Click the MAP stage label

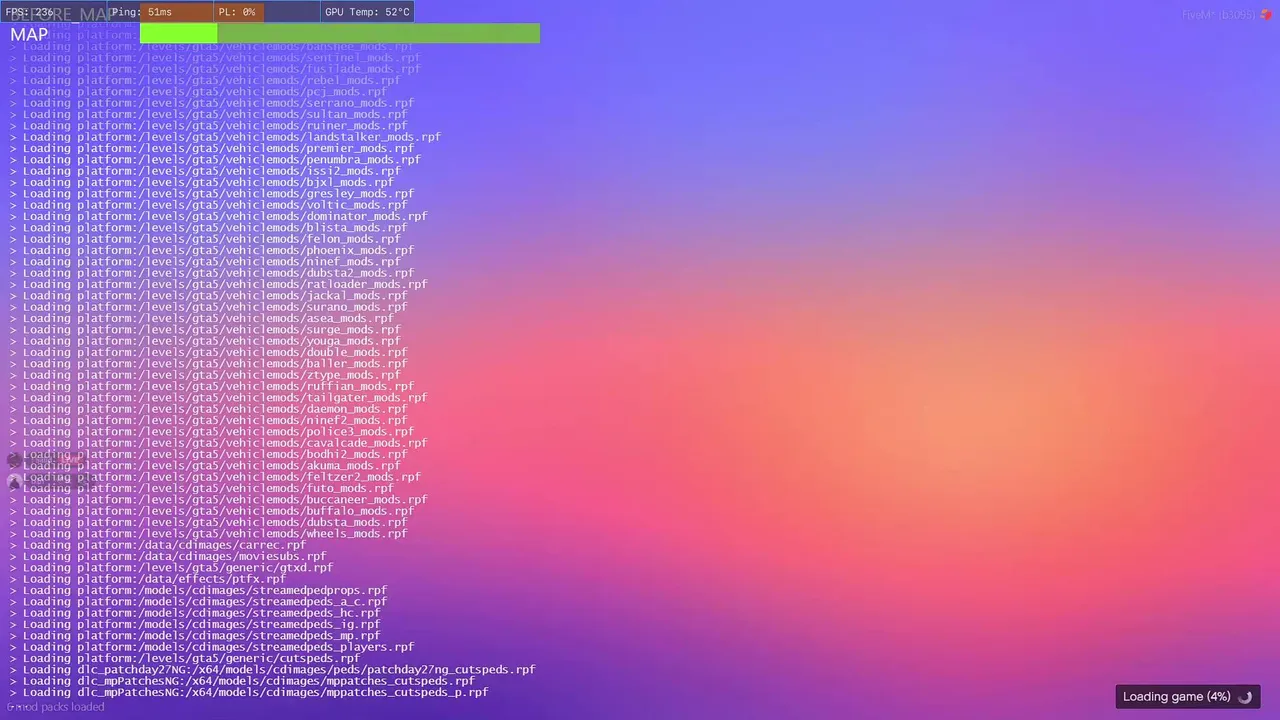29,35
